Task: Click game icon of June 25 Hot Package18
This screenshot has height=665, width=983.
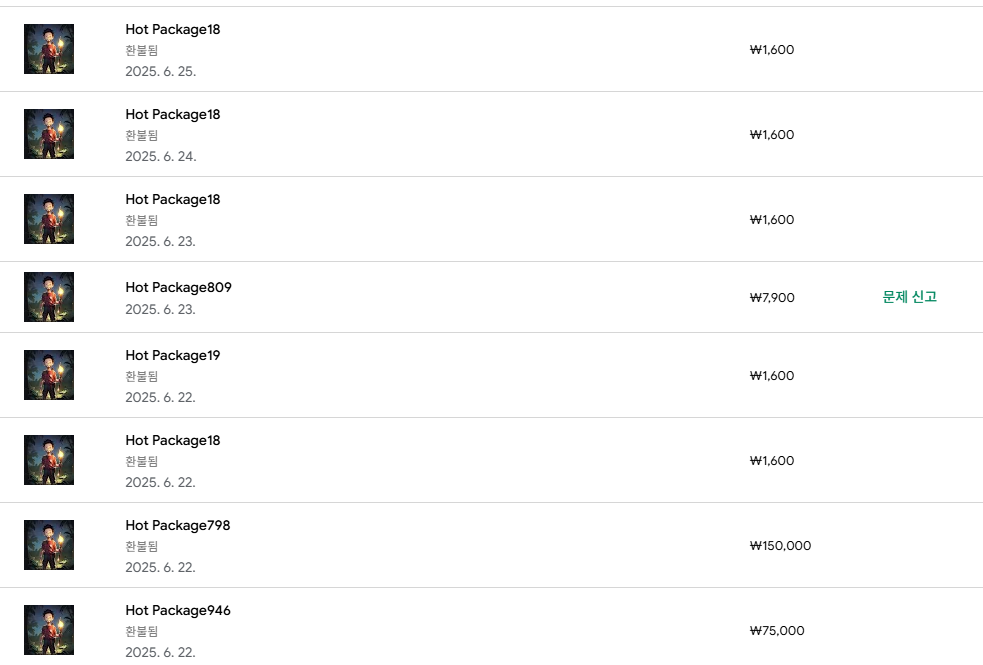Action: (x=49, y=49)
